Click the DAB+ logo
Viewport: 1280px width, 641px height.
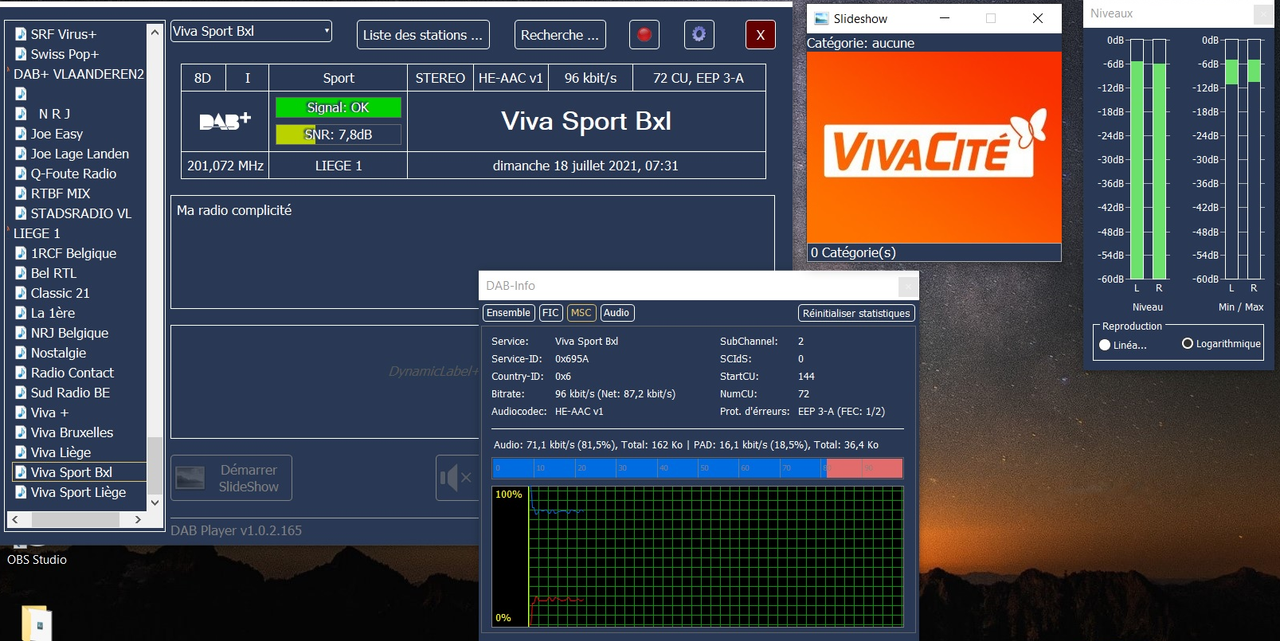coord(225,121)
